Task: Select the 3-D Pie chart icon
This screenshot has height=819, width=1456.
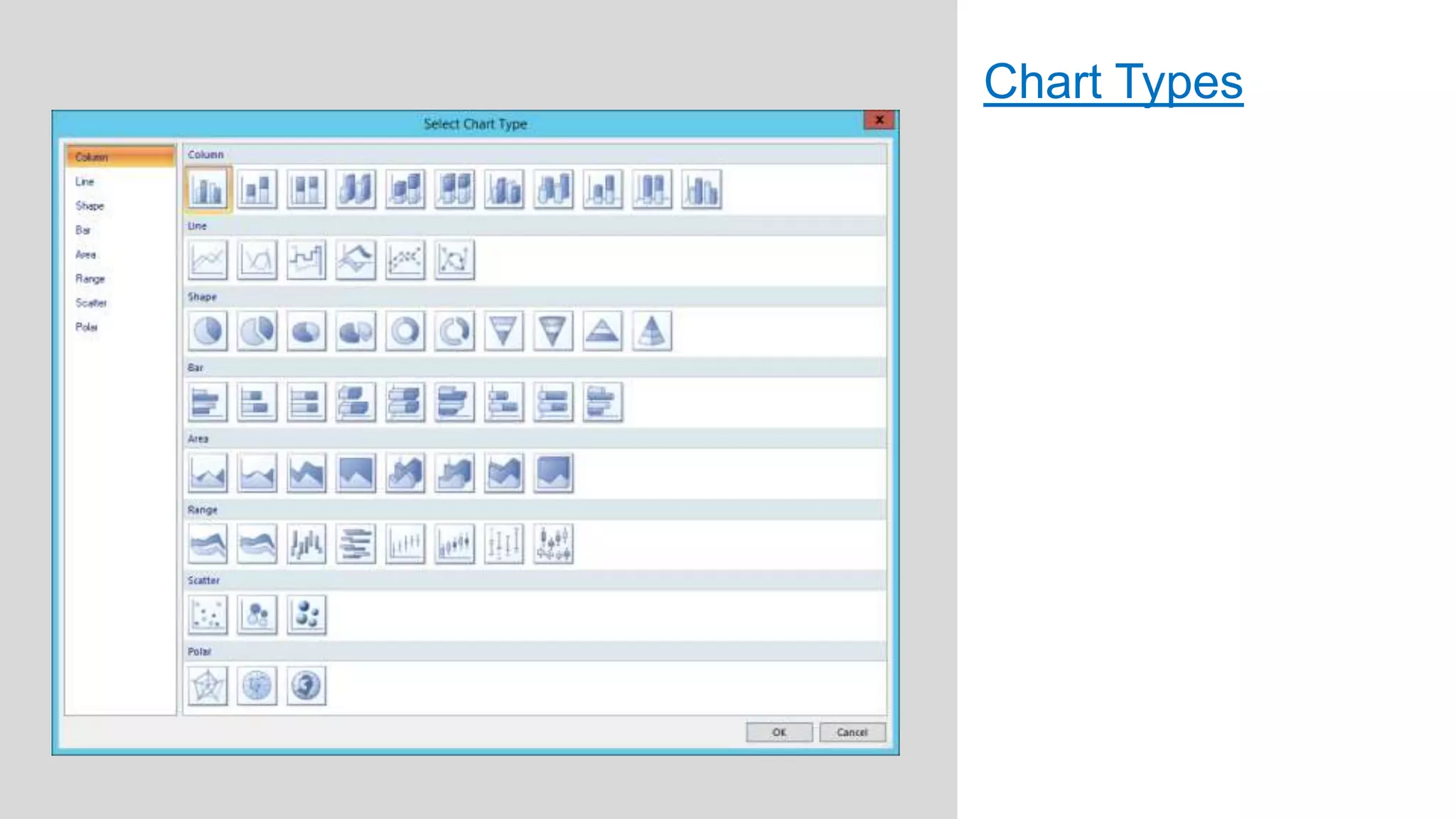Action: (306, 331)
